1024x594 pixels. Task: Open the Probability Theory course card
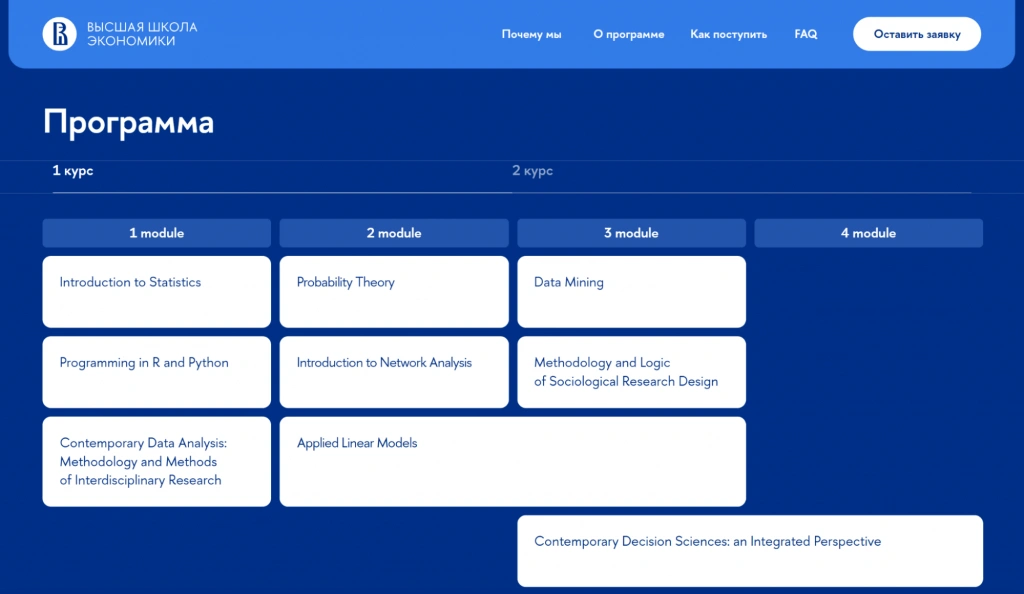[393, 291]
